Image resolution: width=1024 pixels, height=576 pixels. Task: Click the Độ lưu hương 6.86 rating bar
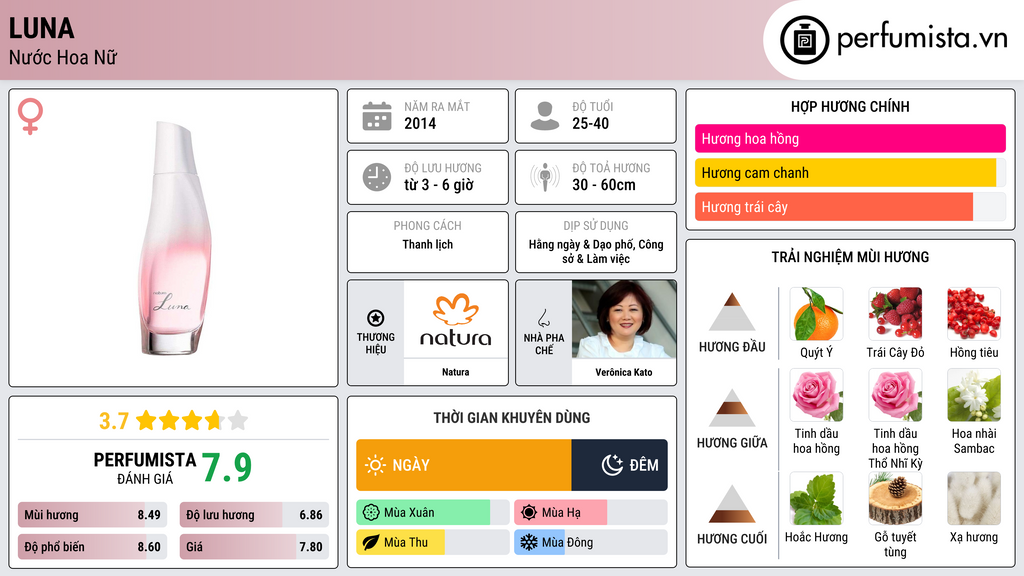(x=254, y=515)
